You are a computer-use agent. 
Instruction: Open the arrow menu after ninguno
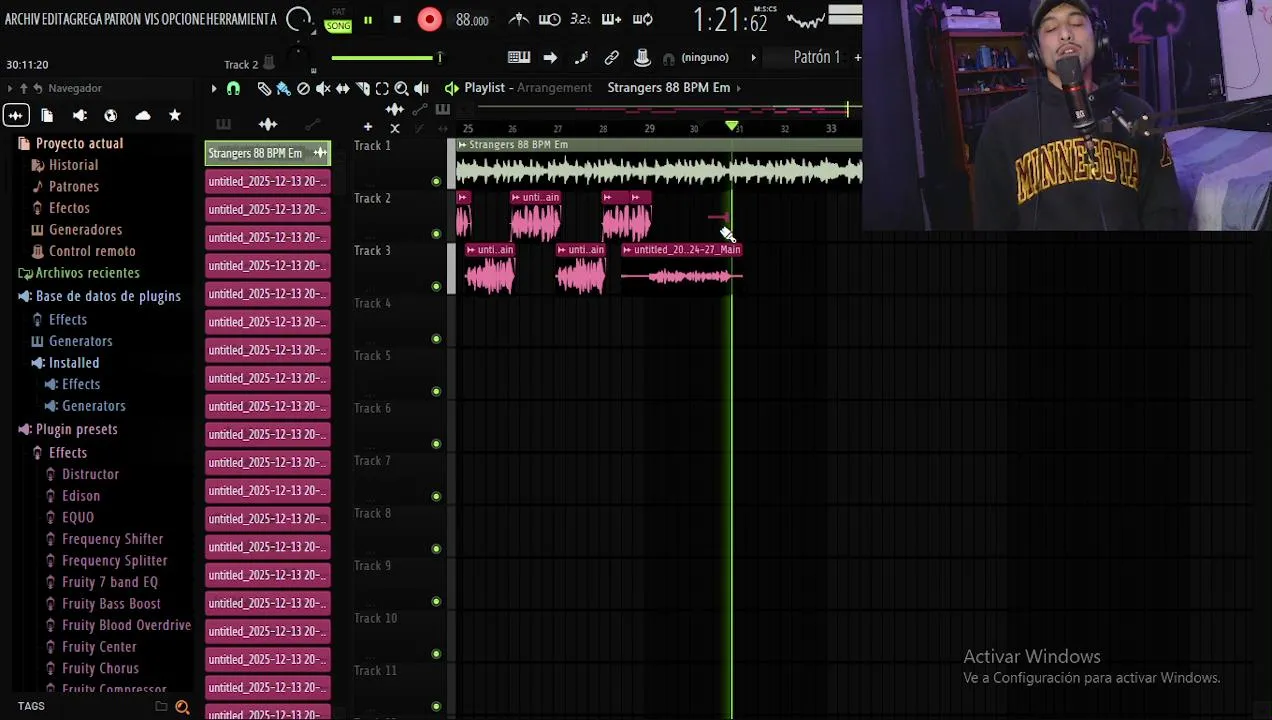tap(753, 58)
